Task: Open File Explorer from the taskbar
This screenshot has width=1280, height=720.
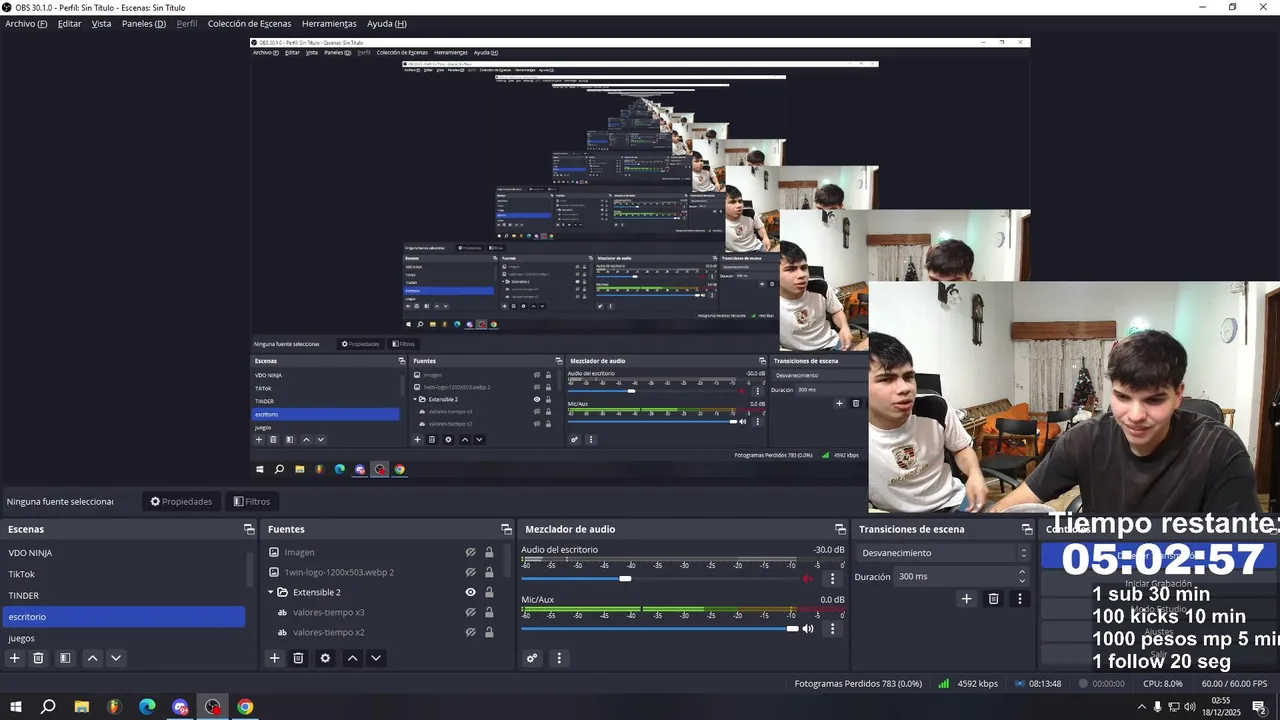Action: click(x=82, y=707)
